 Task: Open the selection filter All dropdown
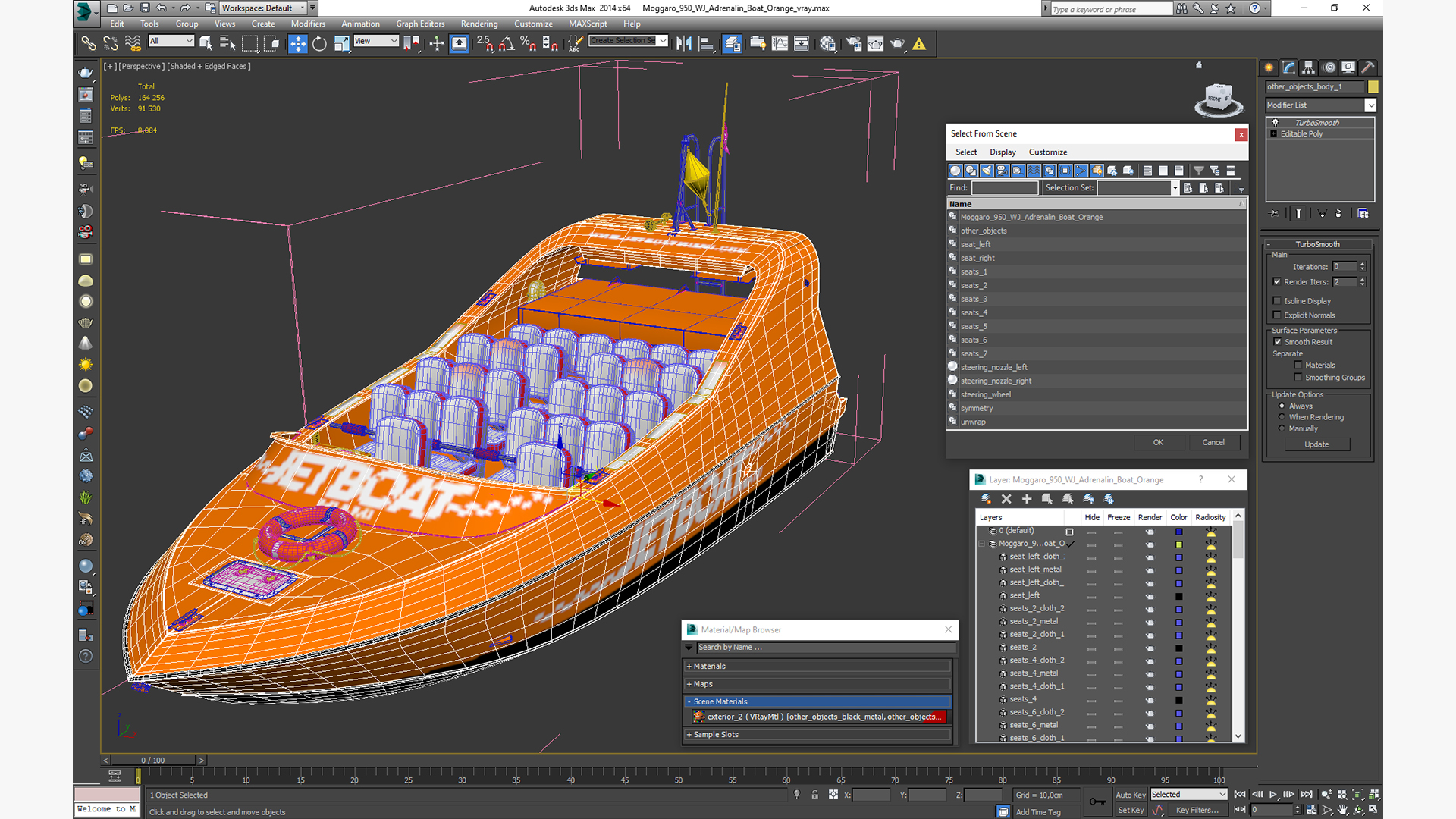171,41
